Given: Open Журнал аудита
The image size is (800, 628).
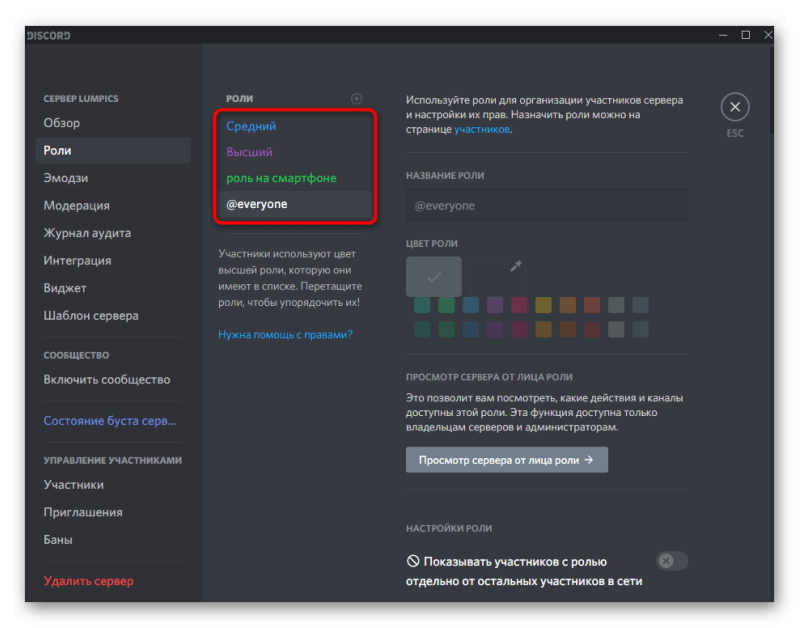Looking at the screenshot, I should 113,233.
